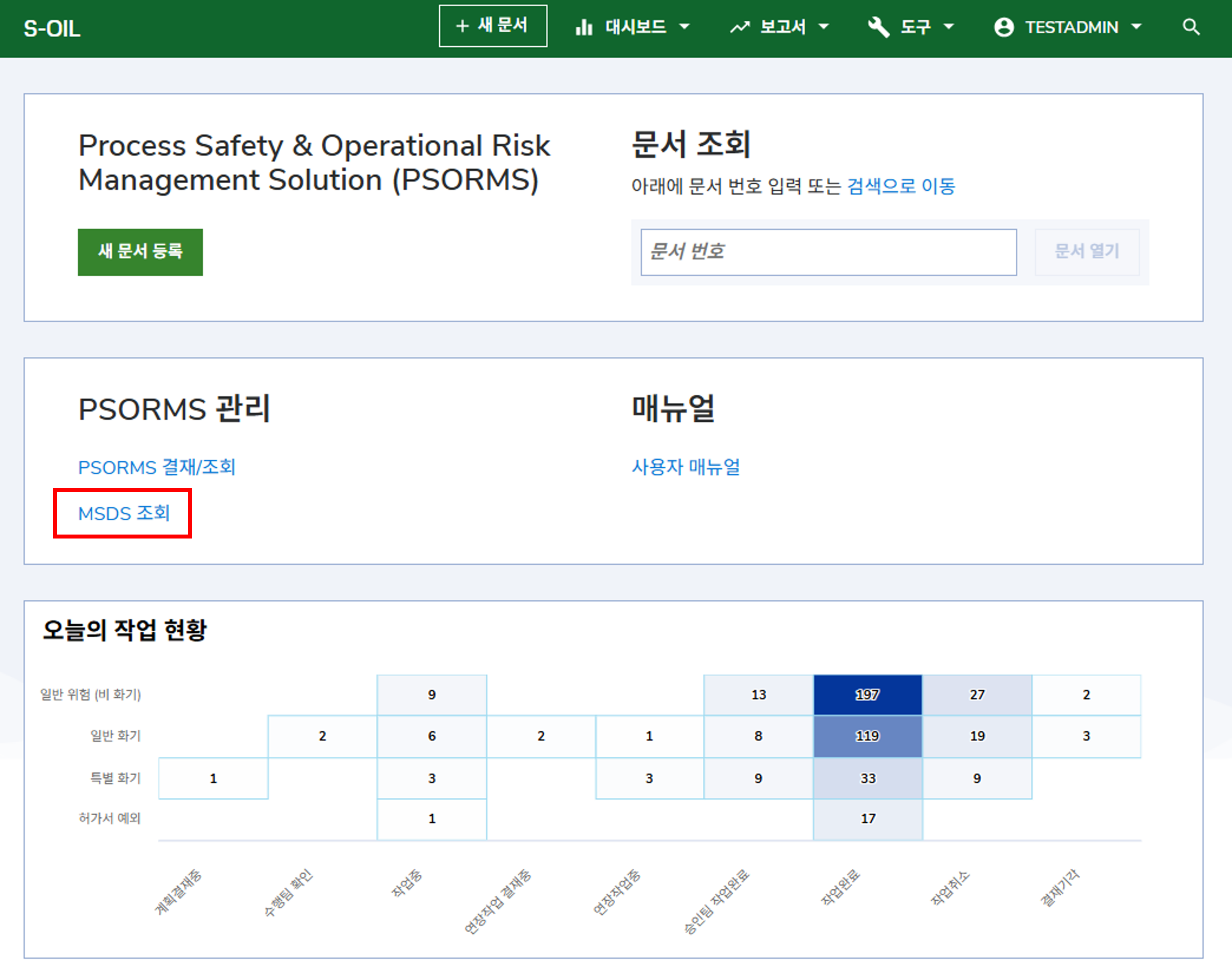Screen dimensions: 1232x980
Task: Click the trend line icon beside 보고서
Action: [x=740, y=27]
